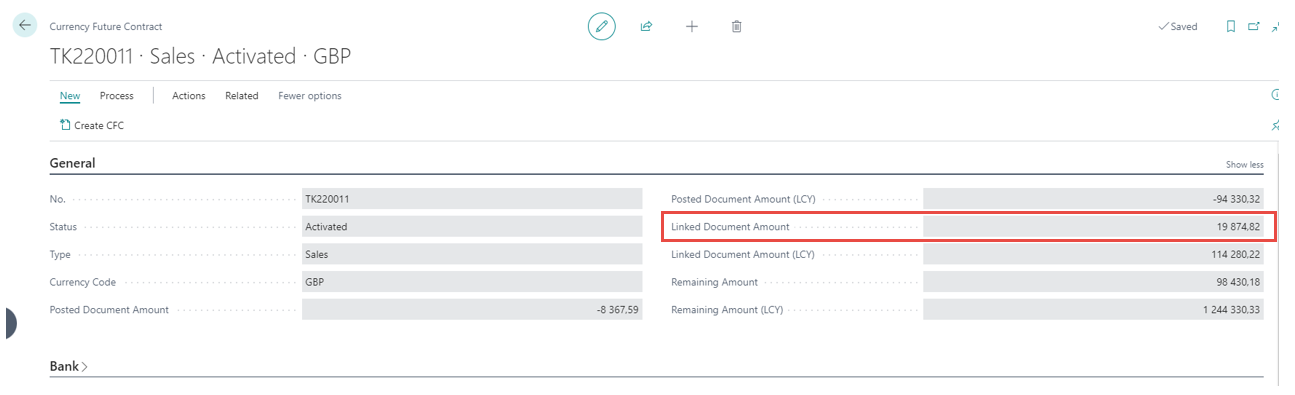This screenshot has height=395, width=1295.
Task: Click Show less in General section
Action: [x=1245, y=165]
